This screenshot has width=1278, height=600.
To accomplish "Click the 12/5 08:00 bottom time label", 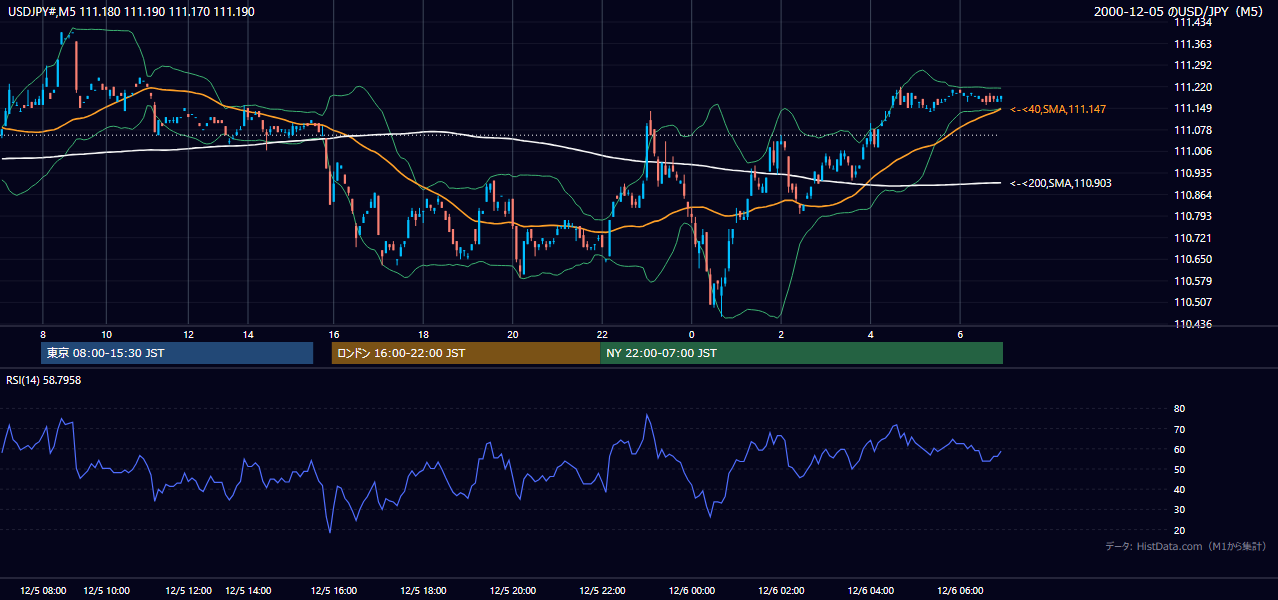I will pos(43,591).
